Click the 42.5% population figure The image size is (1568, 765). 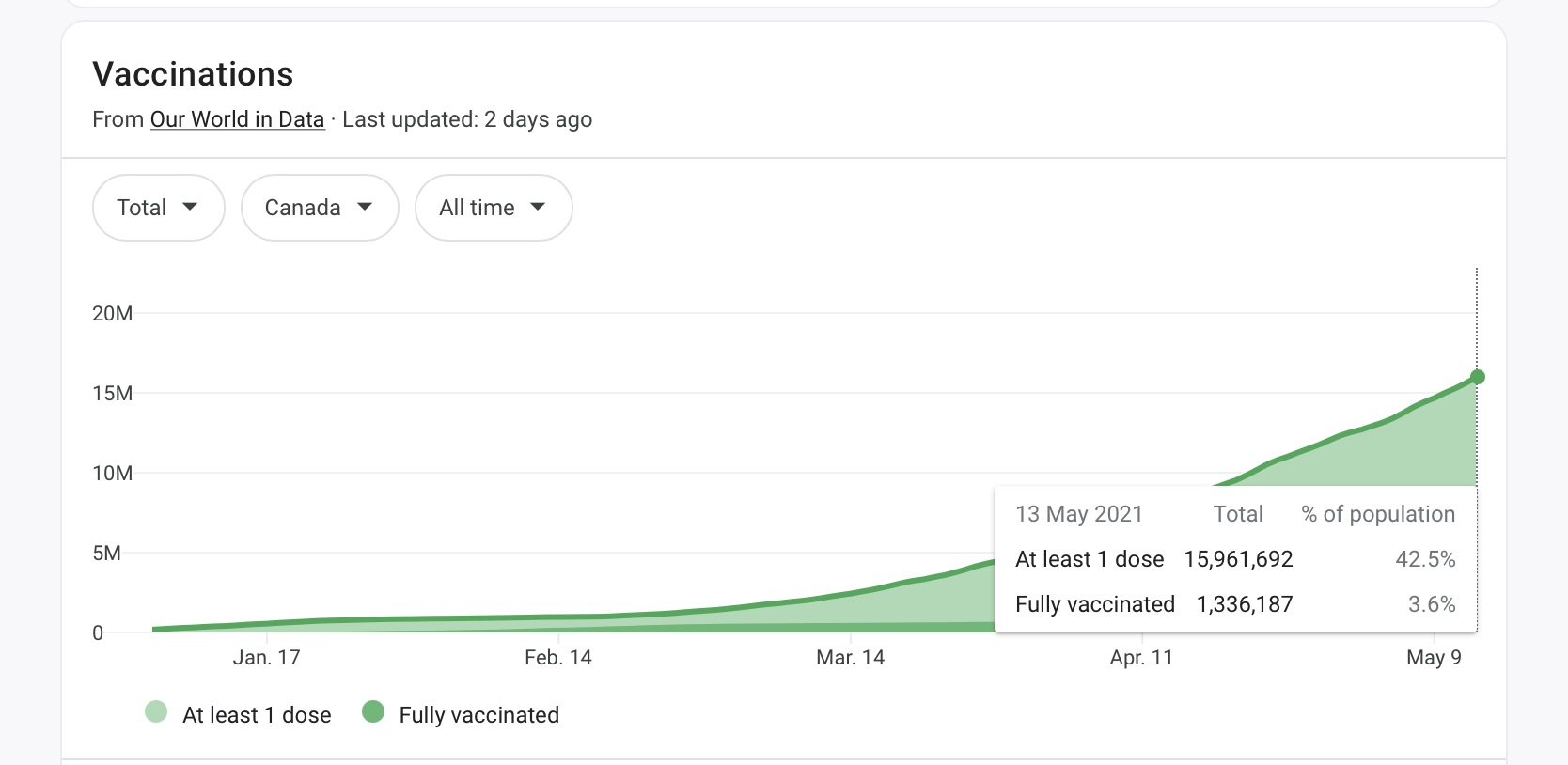click(1425, 559)
